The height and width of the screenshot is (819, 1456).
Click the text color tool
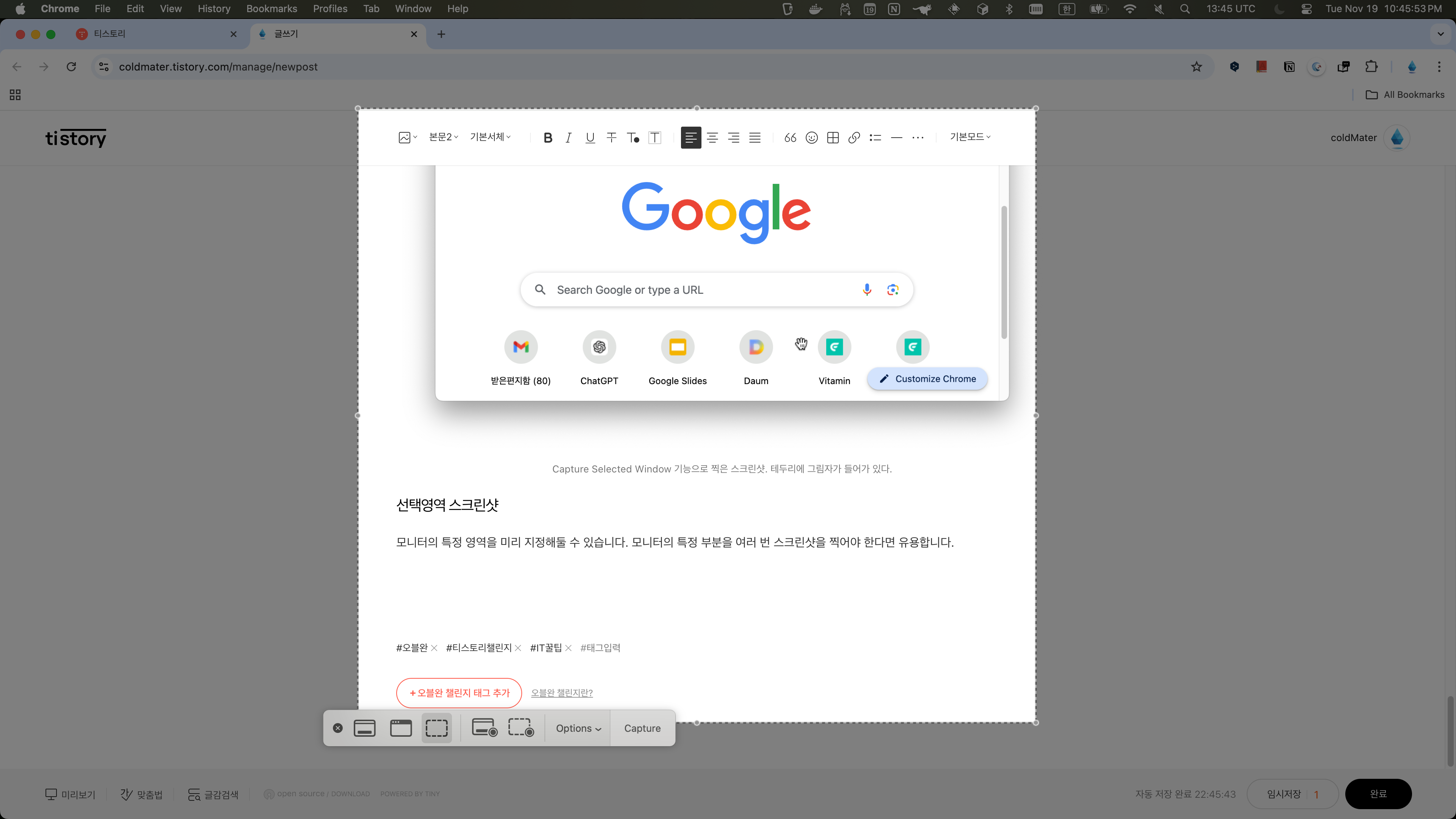(x=633, y=137)
